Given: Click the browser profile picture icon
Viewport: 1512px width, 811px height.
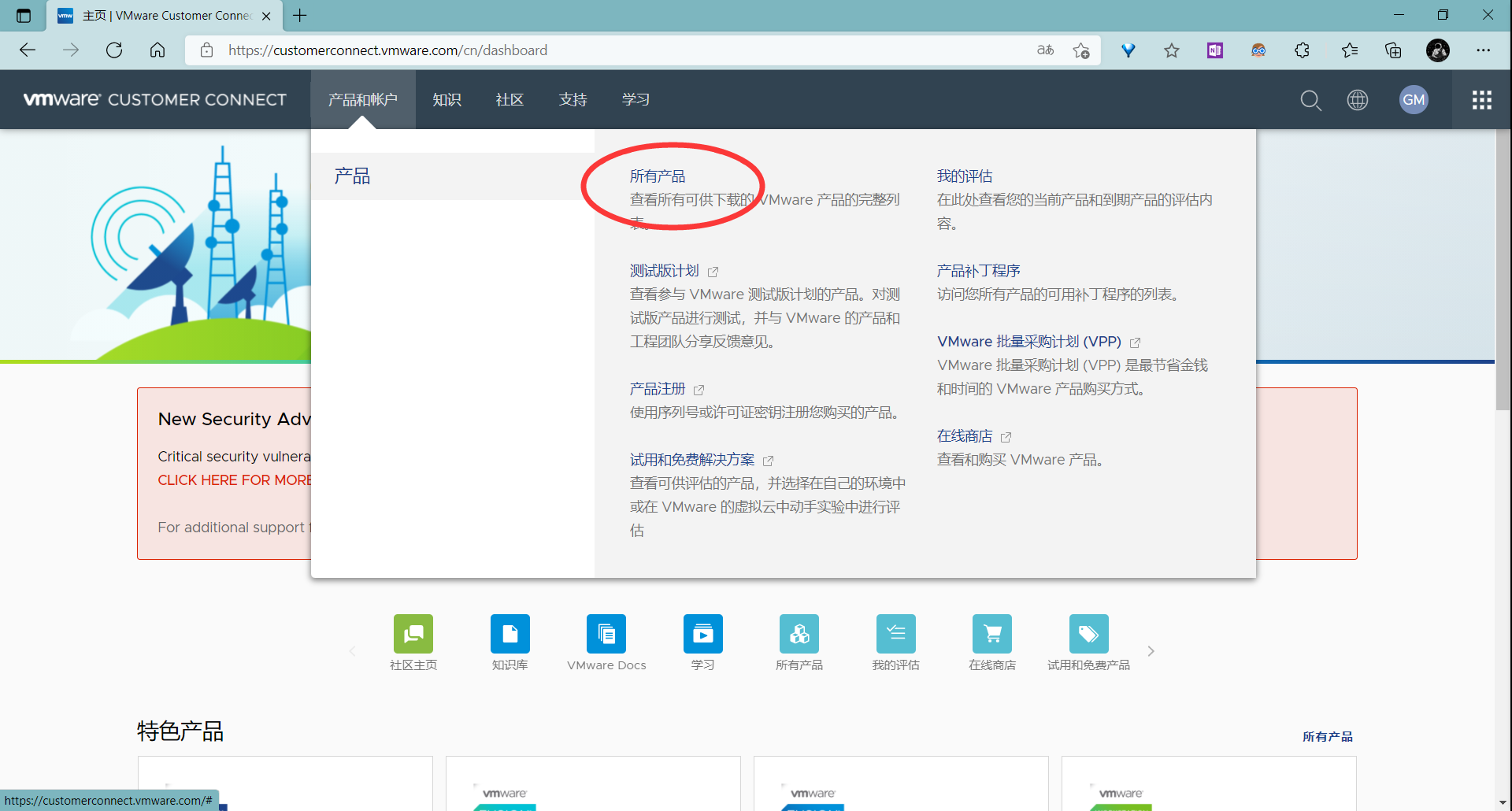Looking at the screenshot, I should pyautogui.click(x=1438, y=50).
